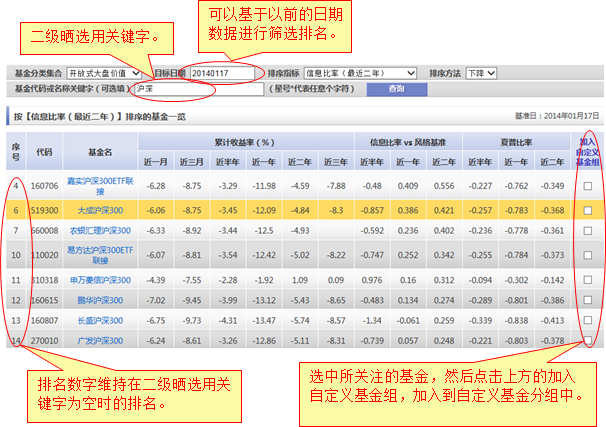Open the 嘉实沪深300ETF联接 fund link
Viewport: 606px width, 427px height.
point(100,186)
